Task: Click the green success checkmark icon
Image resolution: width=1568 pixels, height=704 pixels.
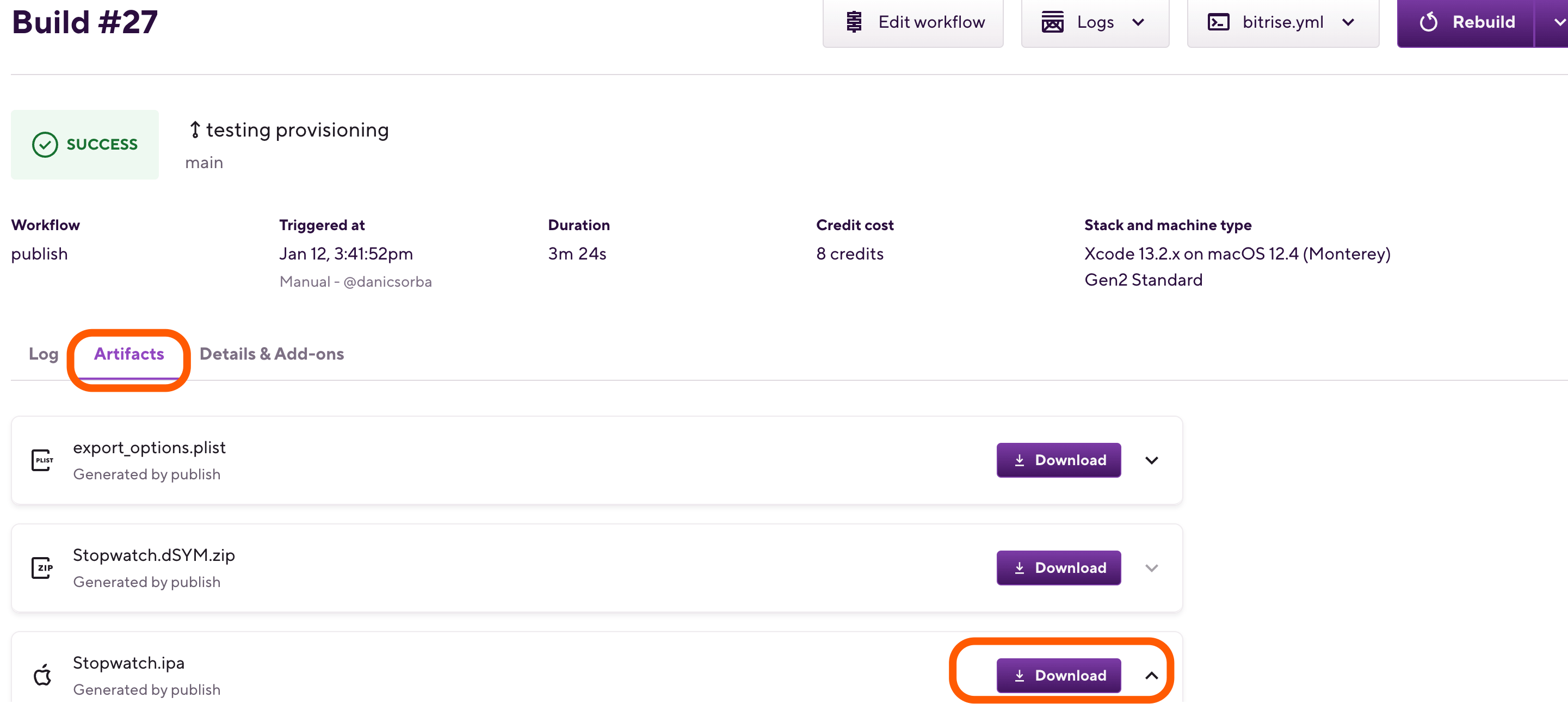Action: pos(45,144)
